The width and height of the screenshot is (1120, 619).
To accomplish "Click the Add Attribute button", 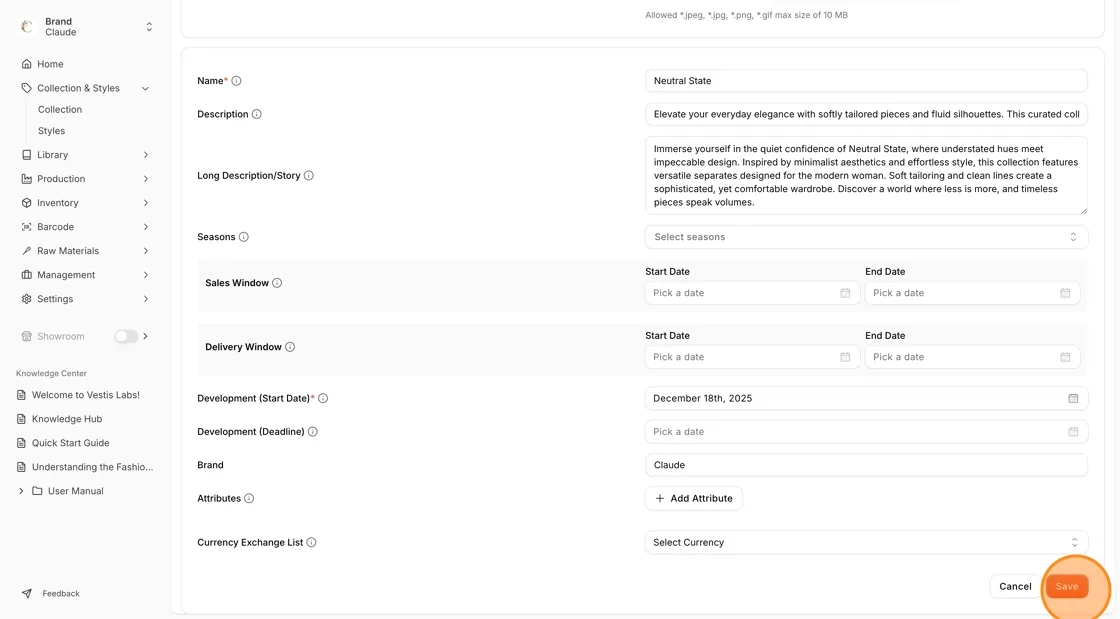I will (694, 498).
